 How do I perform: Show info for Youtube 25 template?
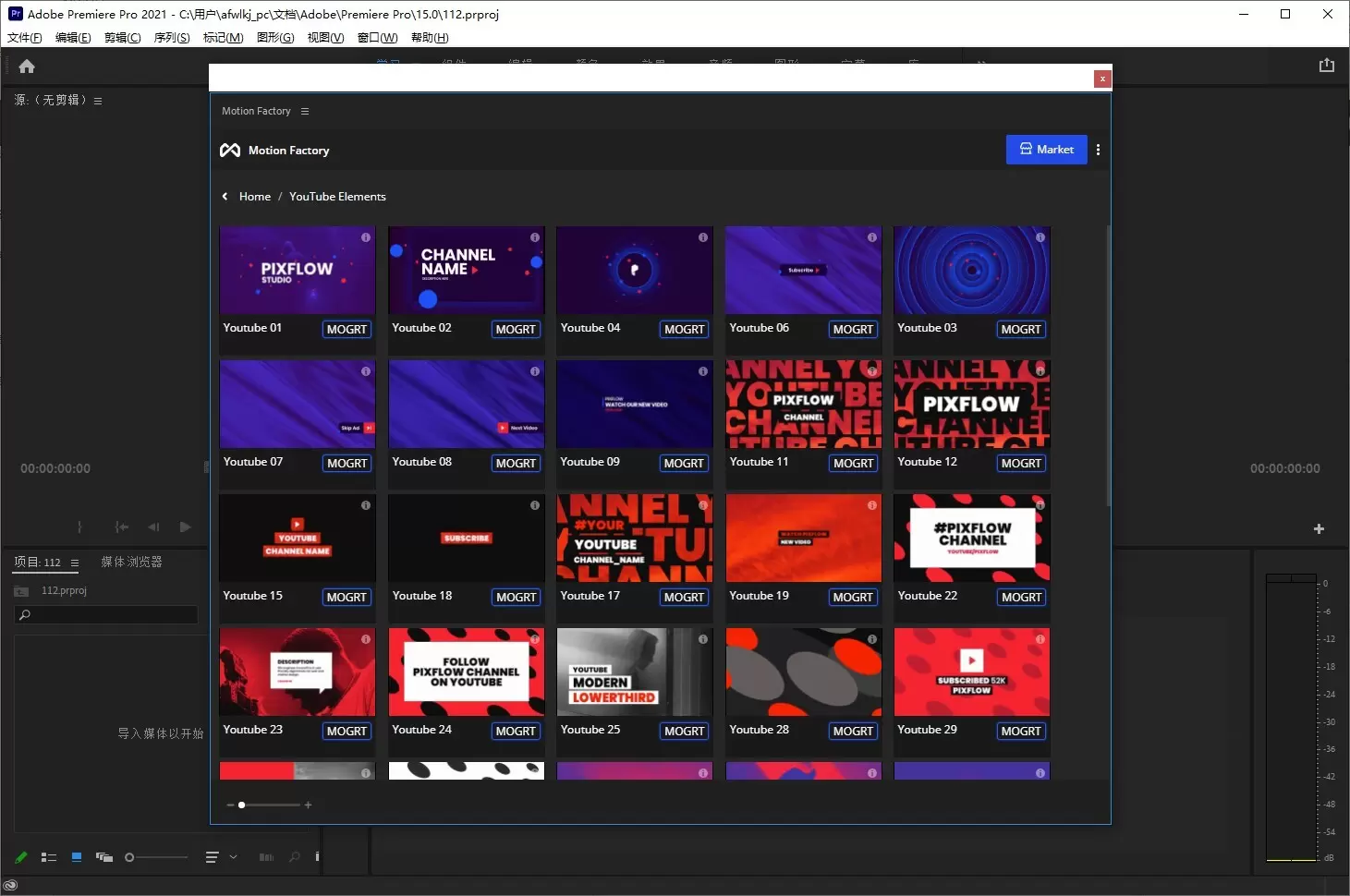[x=703, y=639]
